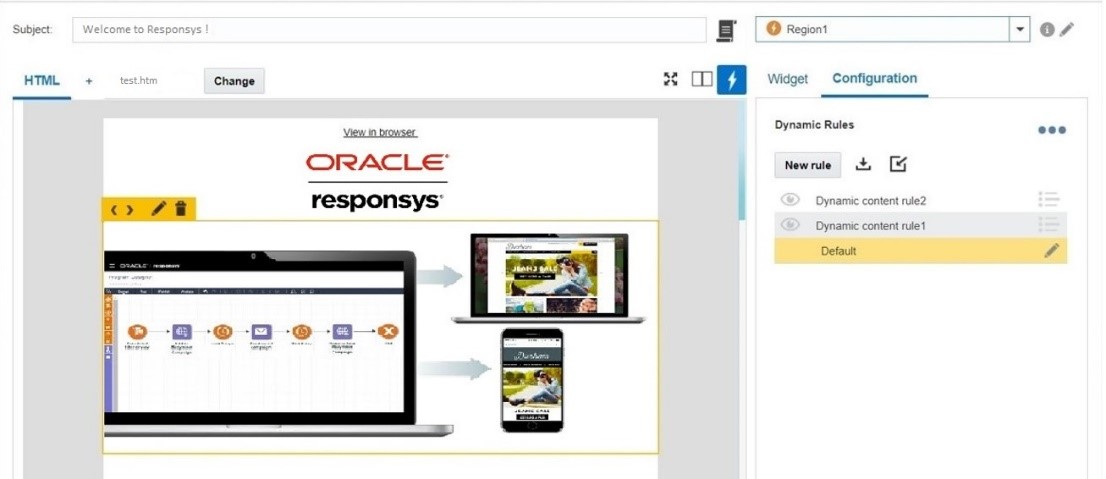The height and width of the screenshot is (479, 1106).
Task: Edit selected region with the pencil icon
Action: click(159, 208)
